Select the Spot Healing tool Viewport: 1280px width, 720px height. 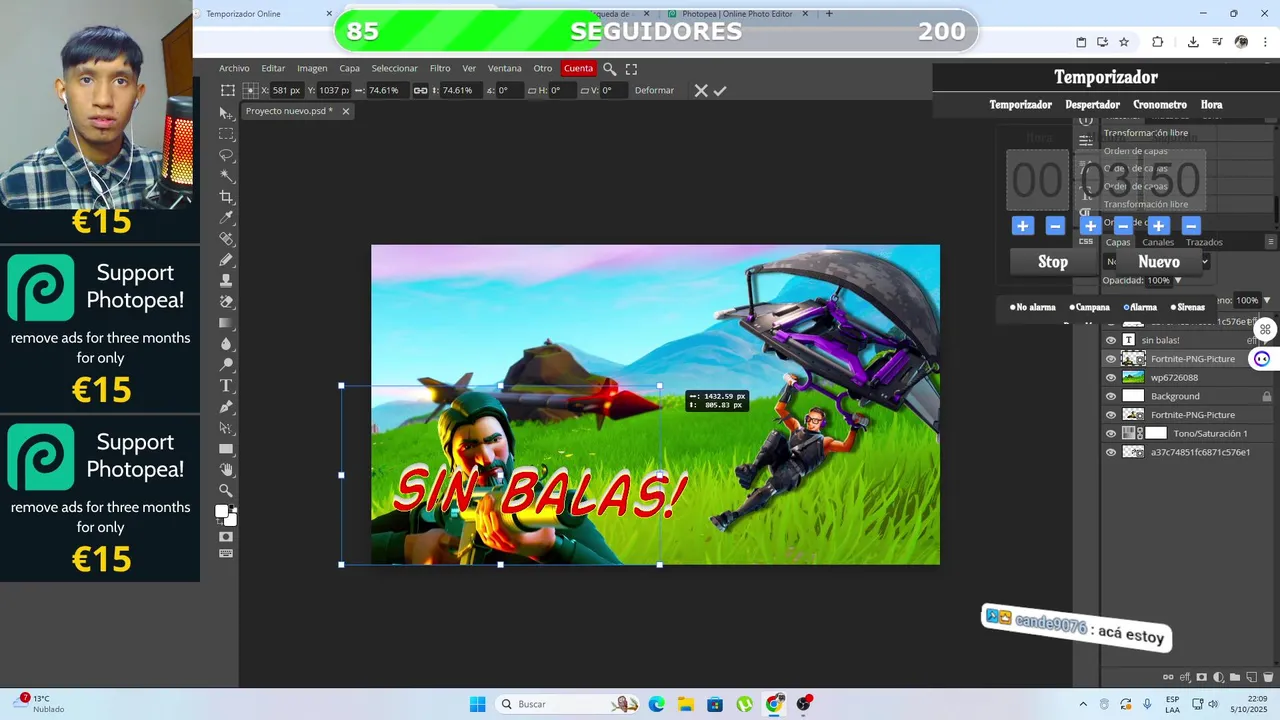click(227, 239)
